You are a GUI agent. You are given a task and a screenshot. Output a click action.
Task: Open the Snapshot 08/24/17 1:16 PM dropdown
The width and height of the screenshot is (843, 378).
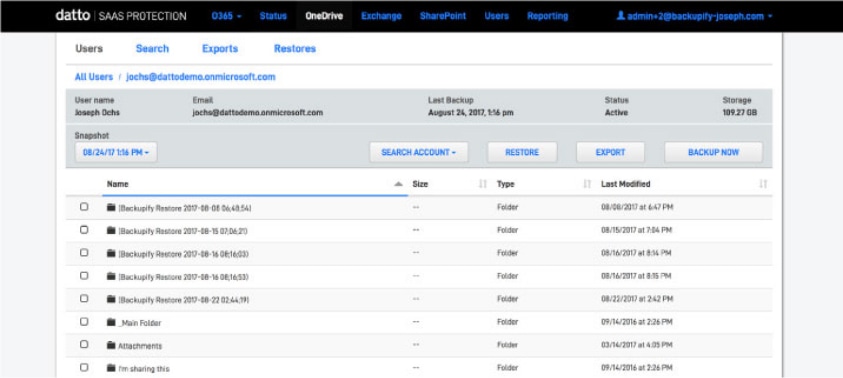[x=116, y=152]
